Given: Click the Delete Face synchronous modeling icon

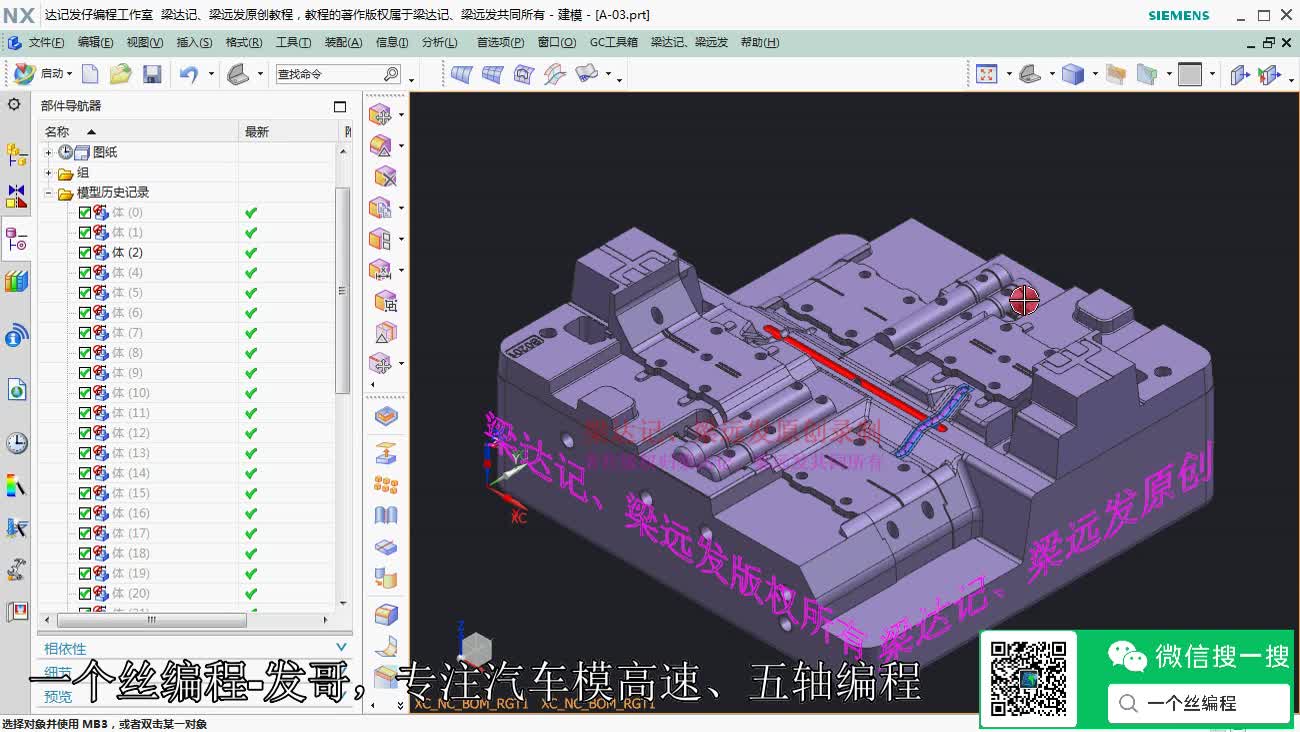Looking at the screenshot, I should tap(385, 177).
